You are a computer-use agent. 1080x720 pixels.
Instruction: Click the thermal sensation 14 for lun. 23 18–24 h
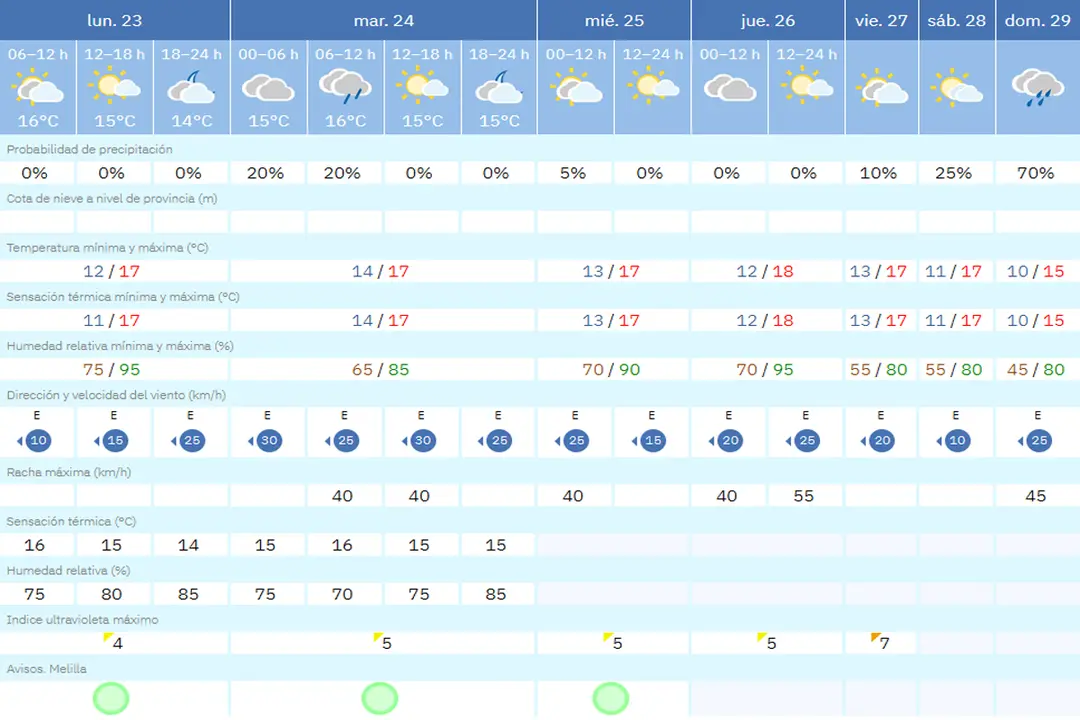coord(188,545)
